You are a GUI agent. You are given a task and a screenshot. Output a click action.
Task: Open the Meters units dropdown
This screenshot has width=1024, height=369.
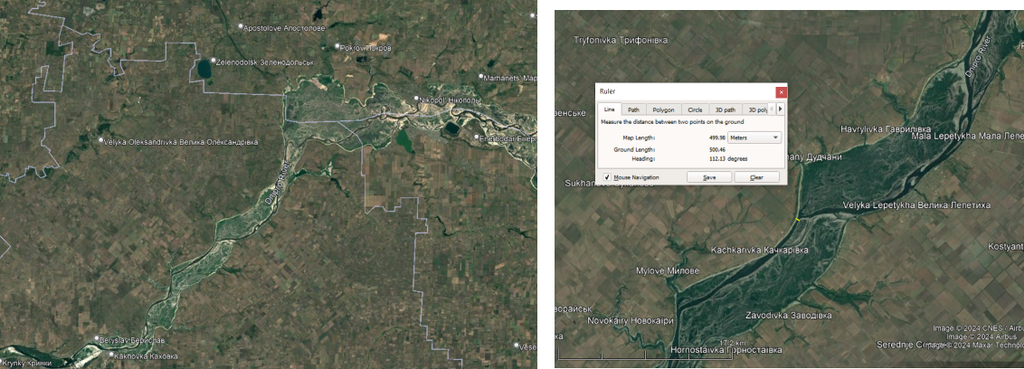(754, 138)
